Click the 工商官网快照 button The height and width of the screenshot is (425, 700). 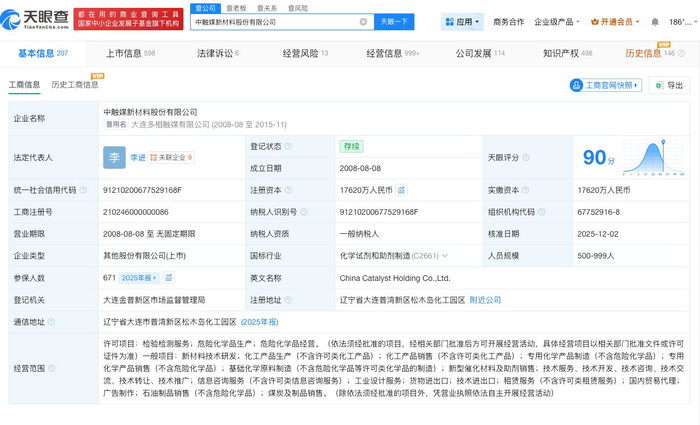pos(606,85)
